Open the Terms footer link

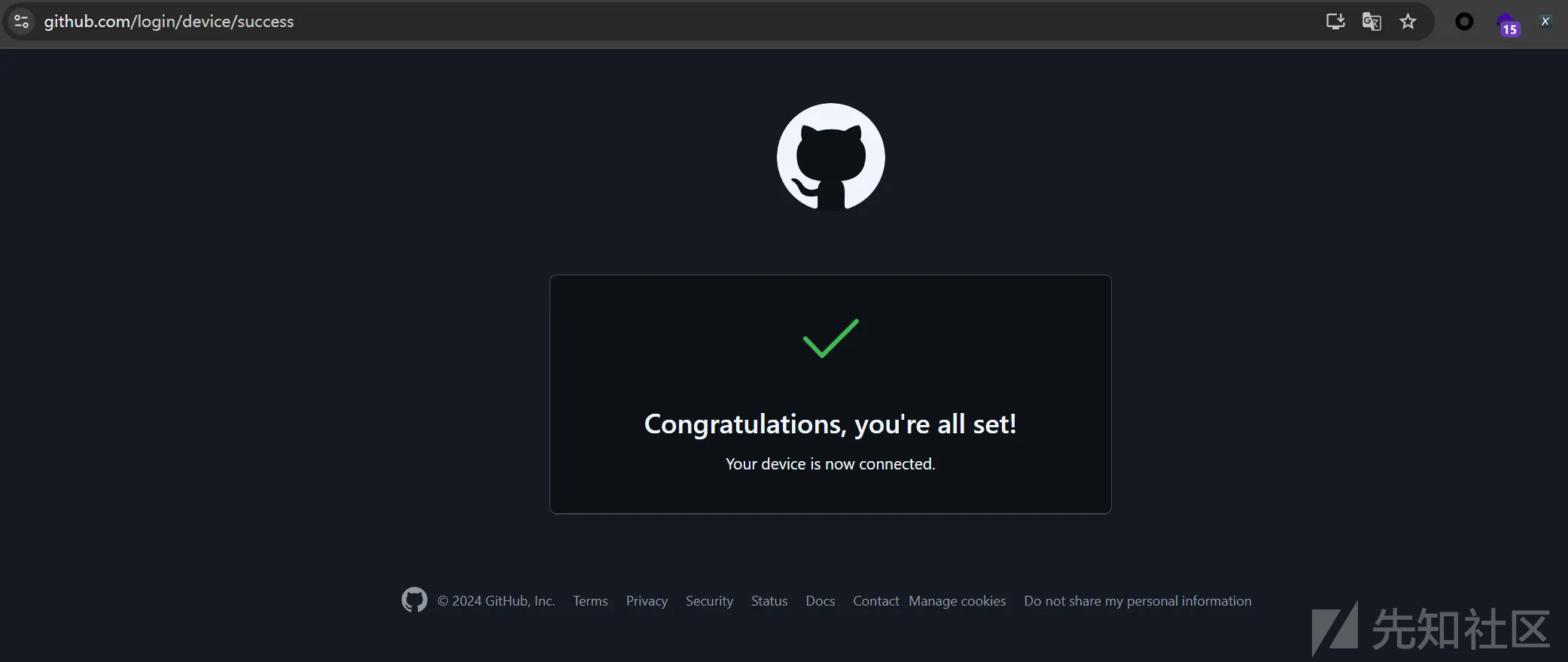coord(590,601)
